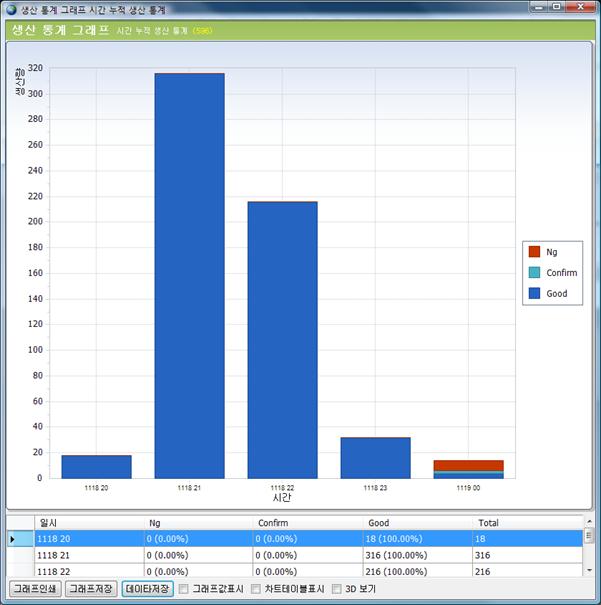The image size is (601, 605).
Task: Click the Confirm column header
Action: (x=308, y=523)
